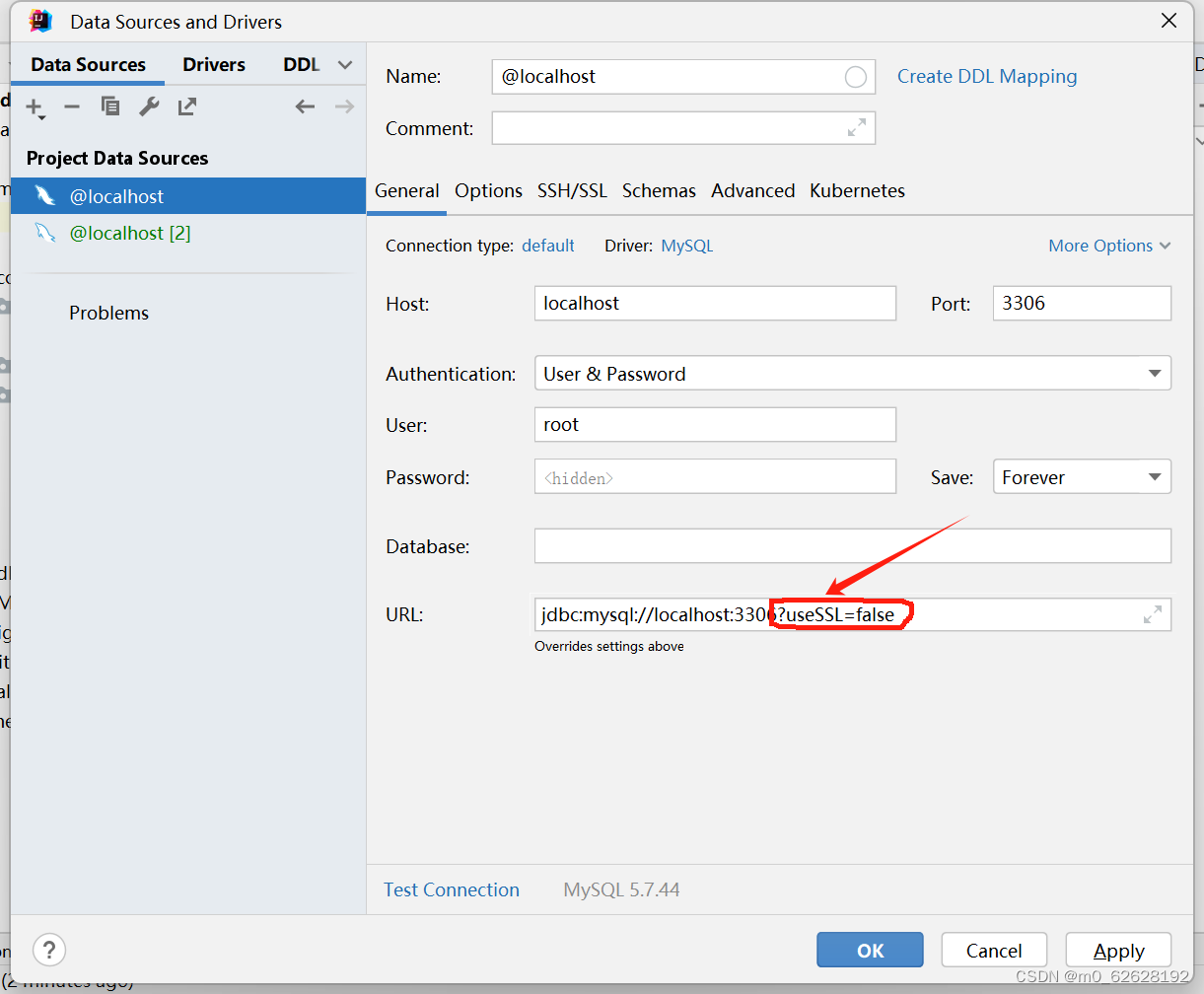
Task: Expand the Comment field editor
Action: pyautogui.click(x=857, y=127)
